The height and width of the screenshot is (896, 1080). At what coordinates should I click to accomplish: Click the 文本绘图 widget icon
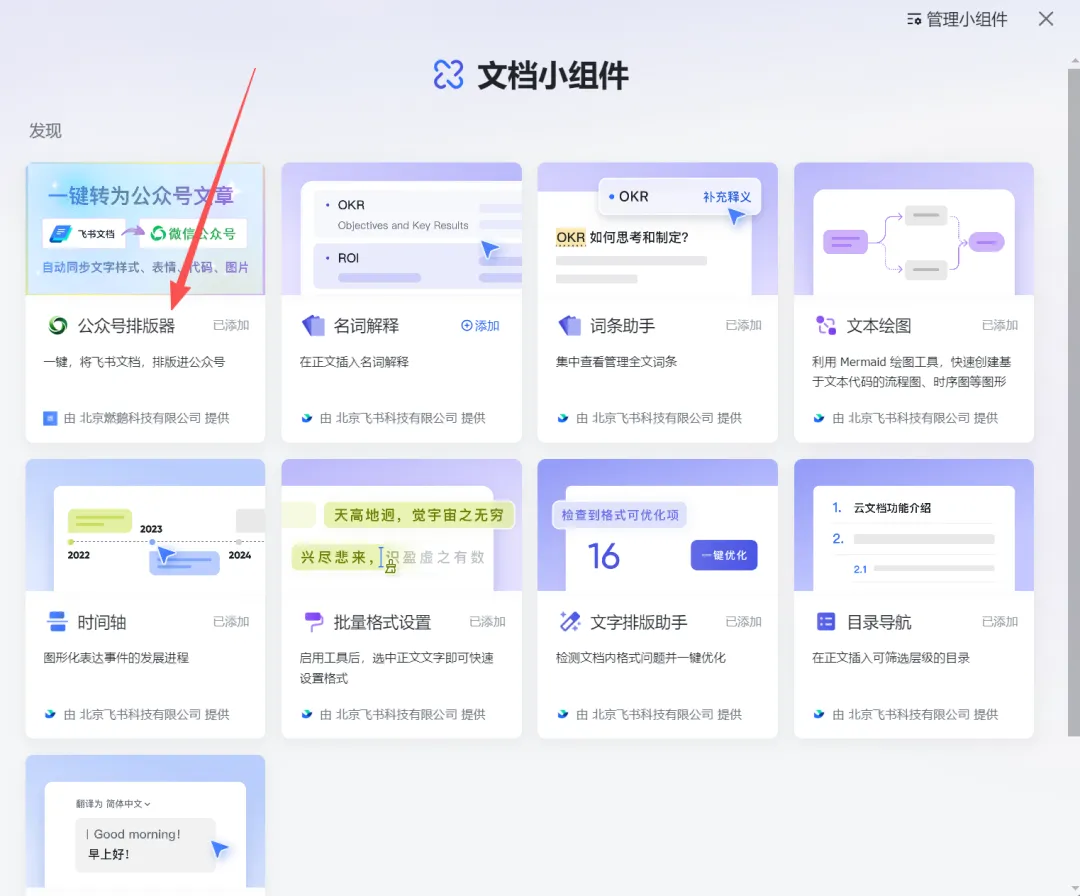click(826, 325)
